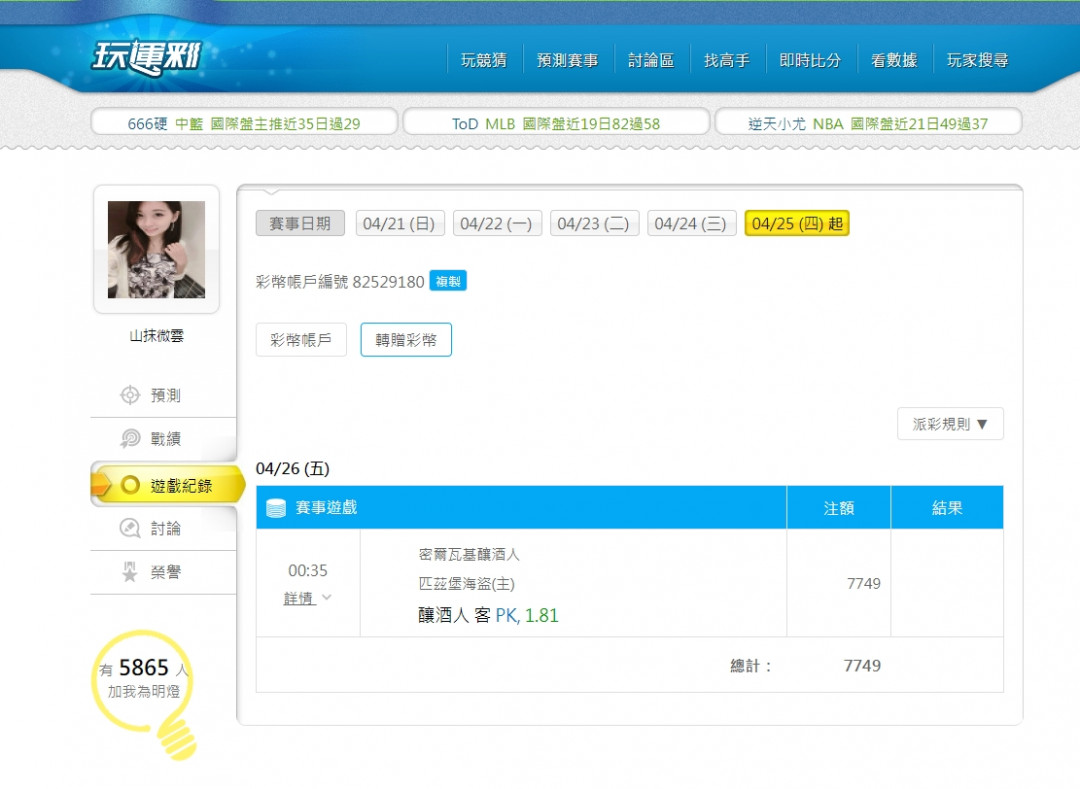Open the 戰績 sidebar section
Image resolution: width=1080 pixels, height=789 pixels.
tap(163, 439)
